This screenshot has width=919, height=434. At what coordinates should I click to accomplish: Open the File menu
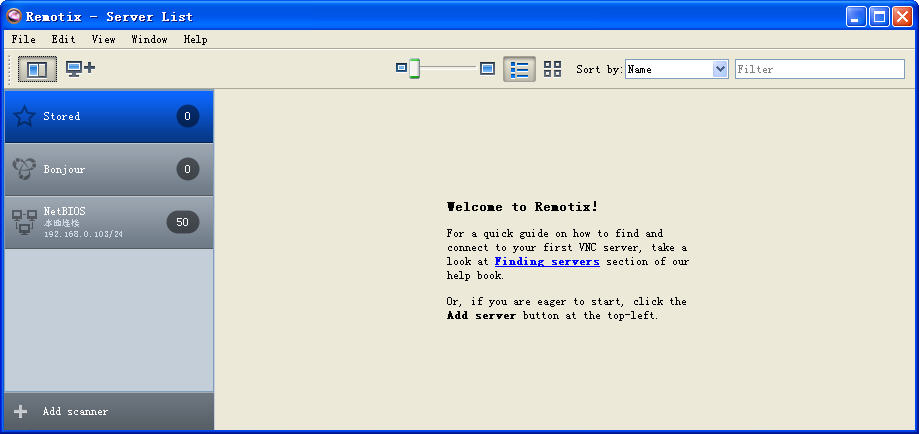tap(23, 39)
